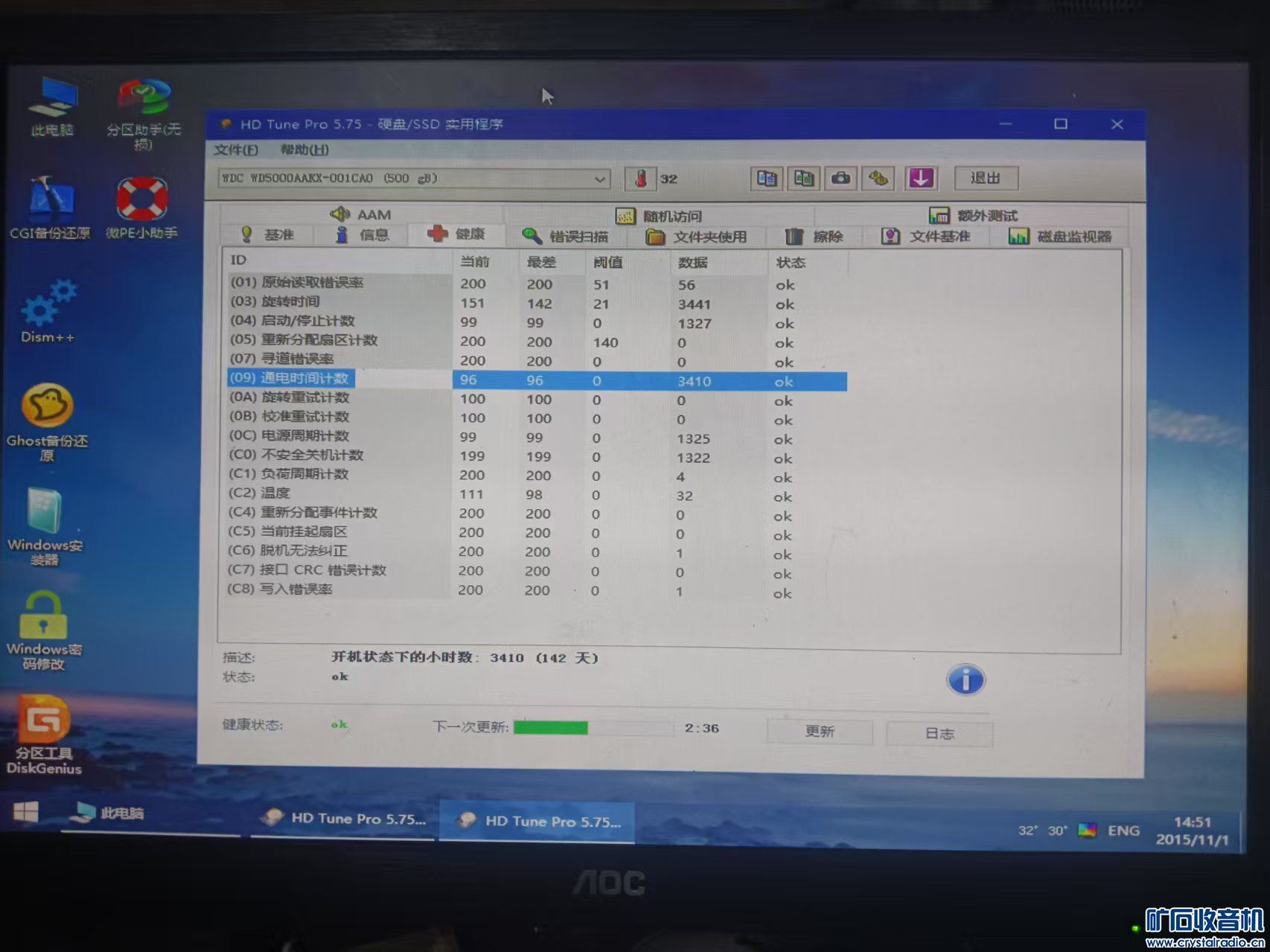Open the 帮助(H) menu
Viewport: 1270px width, 952px height.
pyautogui.click(x=304, y=150)
